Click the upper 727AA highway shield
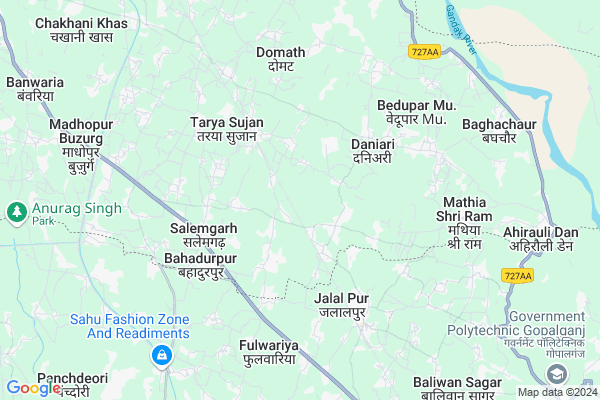The image size is (600, 400). 424,52
